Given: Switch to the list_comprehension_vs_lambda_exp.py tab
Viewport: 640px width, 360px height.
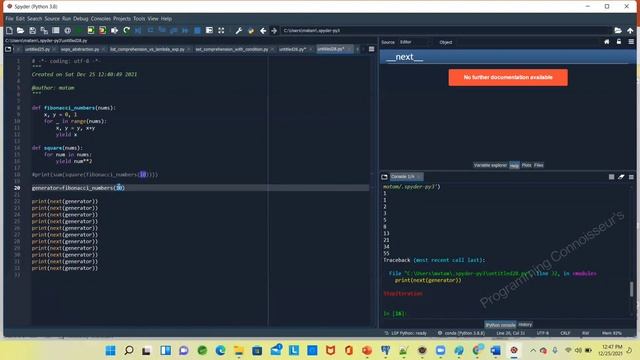Looking at the screenshot, I should [147, 49].
